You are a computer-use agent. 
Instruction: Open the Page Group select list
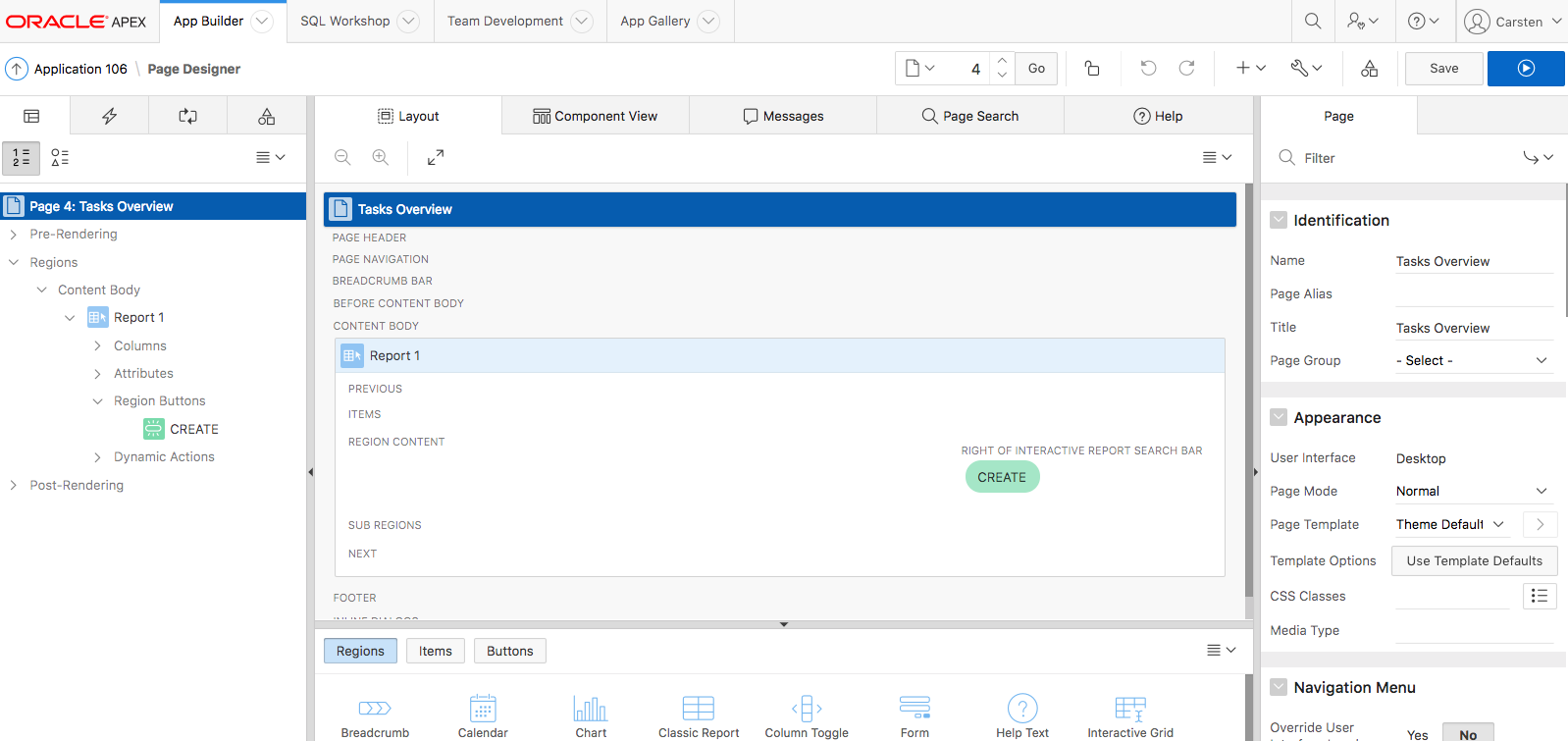1472,360
